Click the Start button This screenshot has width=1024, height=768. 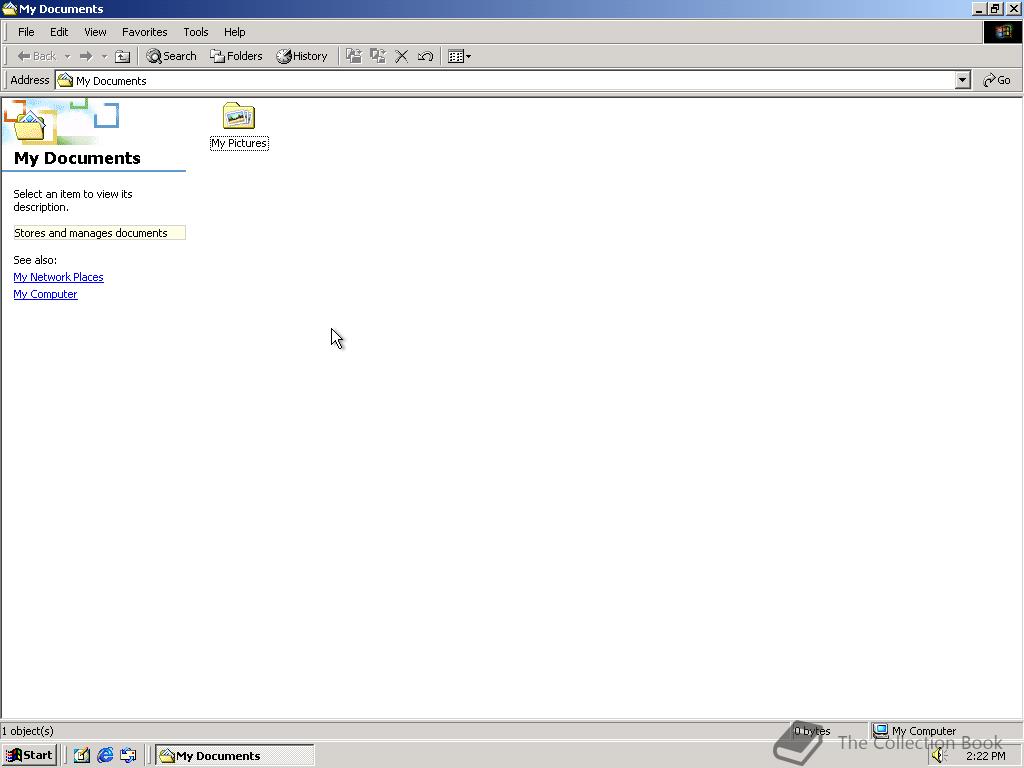coord(29,756)
